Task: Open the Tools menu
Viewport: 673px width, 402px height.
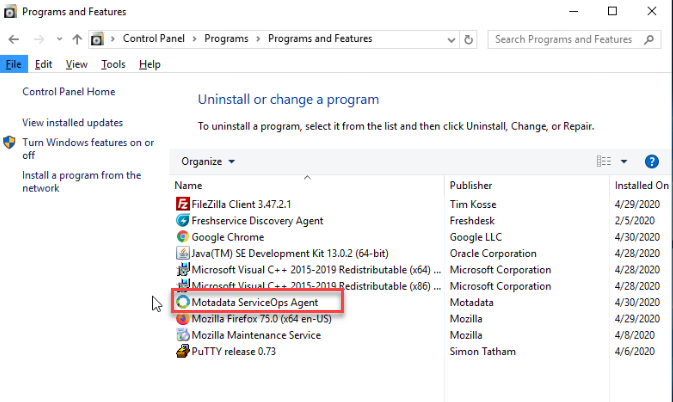Action: (113, 64)
